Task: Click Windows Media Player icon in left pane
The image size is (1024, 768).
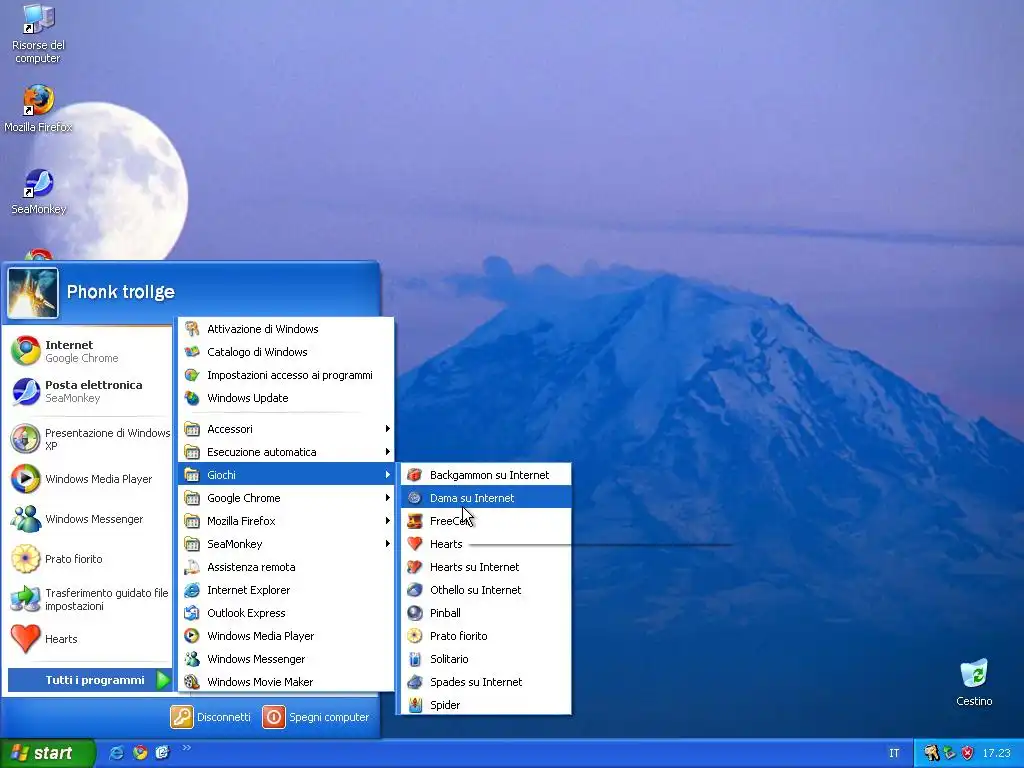Action: point(25,479)
